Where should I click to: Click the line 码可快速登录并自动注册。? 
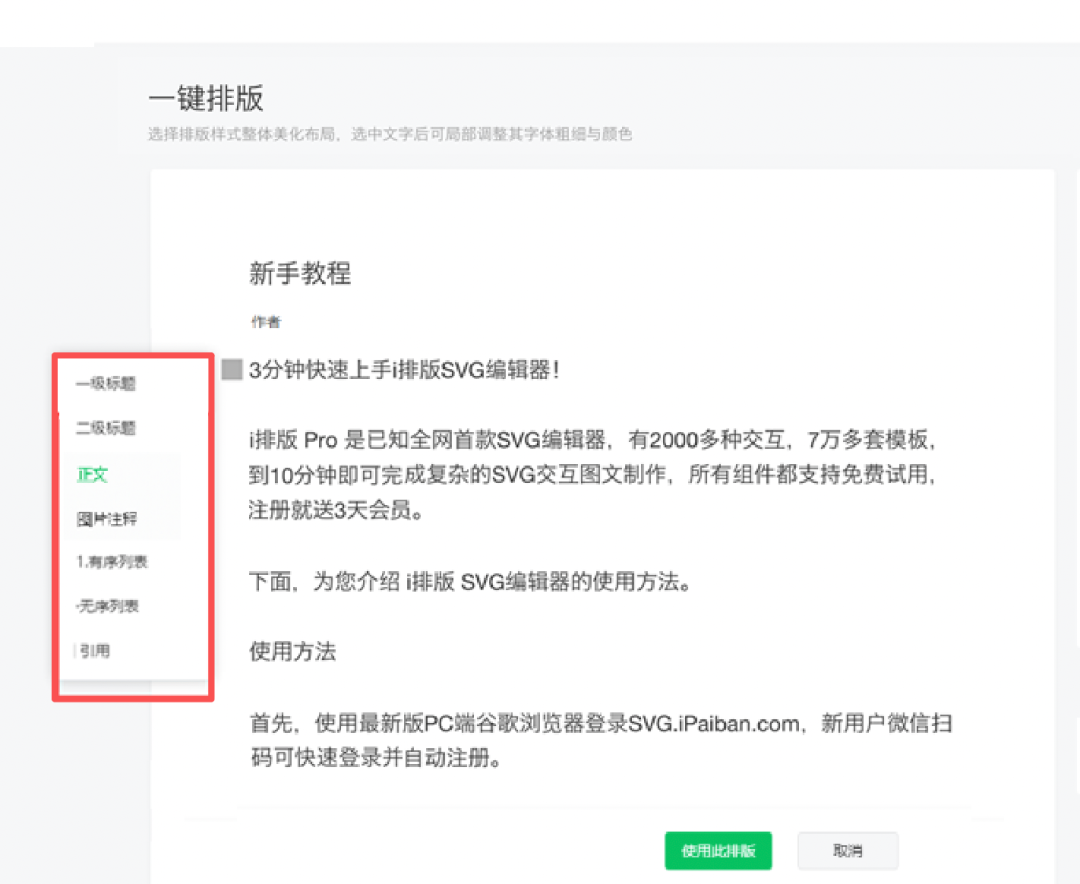click(x=376, y=757)
